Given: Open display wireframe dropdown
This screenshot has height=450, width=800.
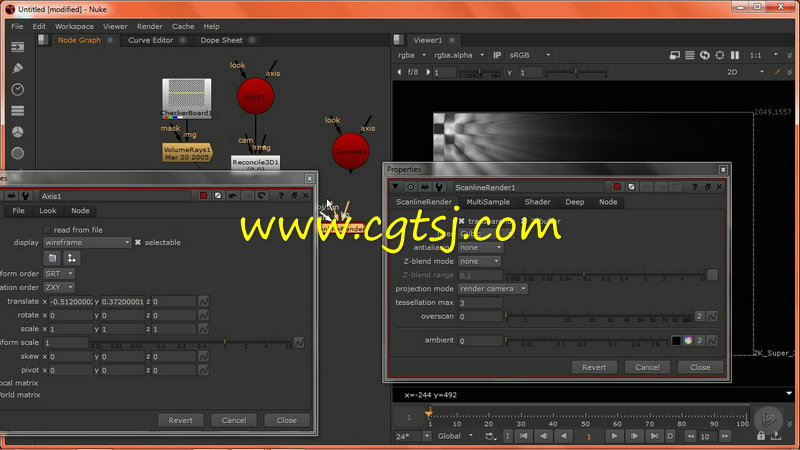Looking at the screenshot, I should [87, 242].
